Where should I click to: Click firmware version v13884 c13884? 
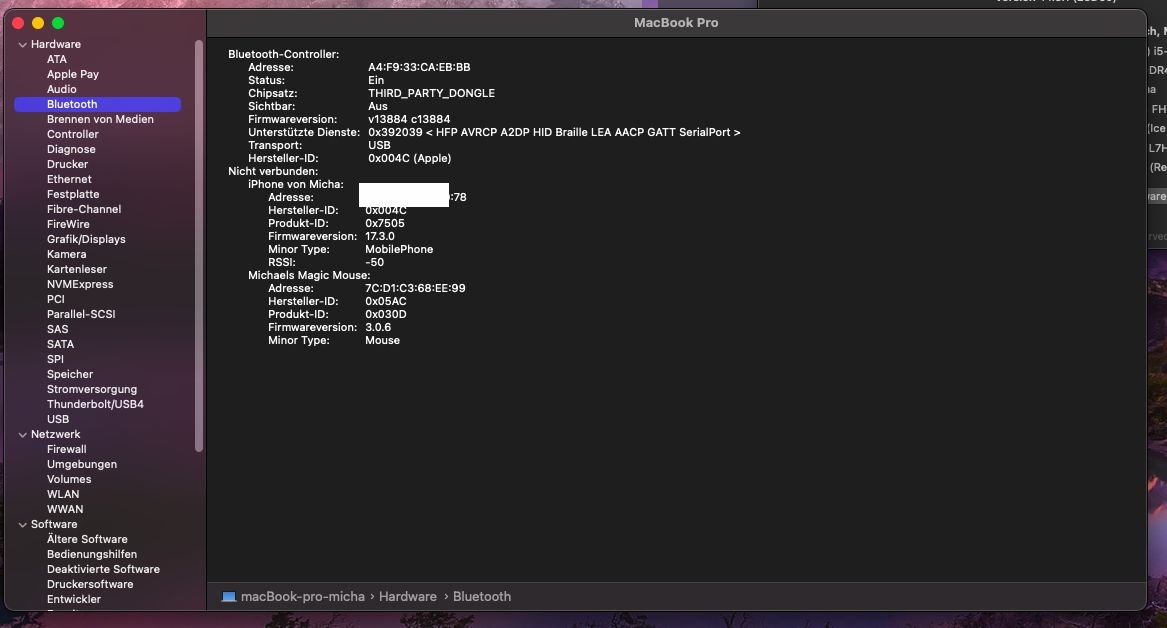pyautogui.click(x=409, y=119)
